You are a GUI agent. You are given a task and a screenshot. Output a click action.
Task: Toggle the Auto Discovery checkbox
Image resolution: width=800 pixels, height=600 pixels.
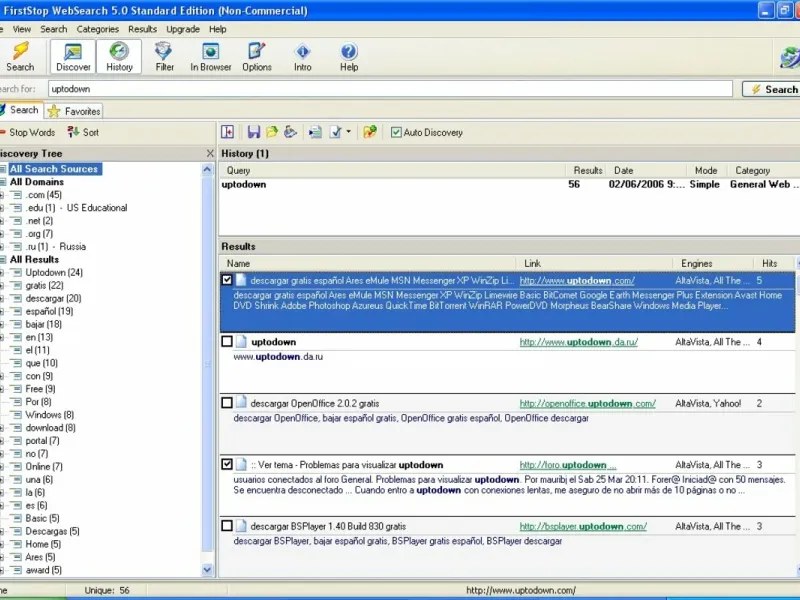[x=396, y=132]
